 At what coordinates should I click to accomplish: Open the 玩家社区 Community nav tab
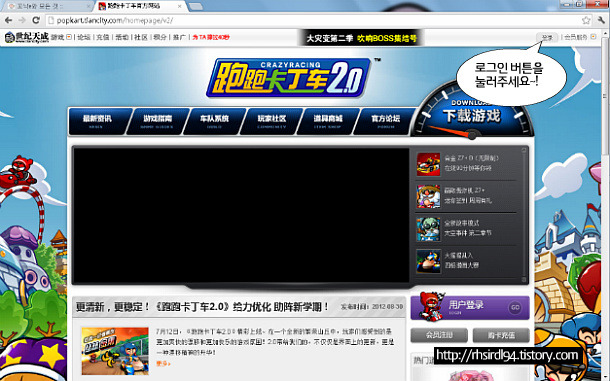272,121
